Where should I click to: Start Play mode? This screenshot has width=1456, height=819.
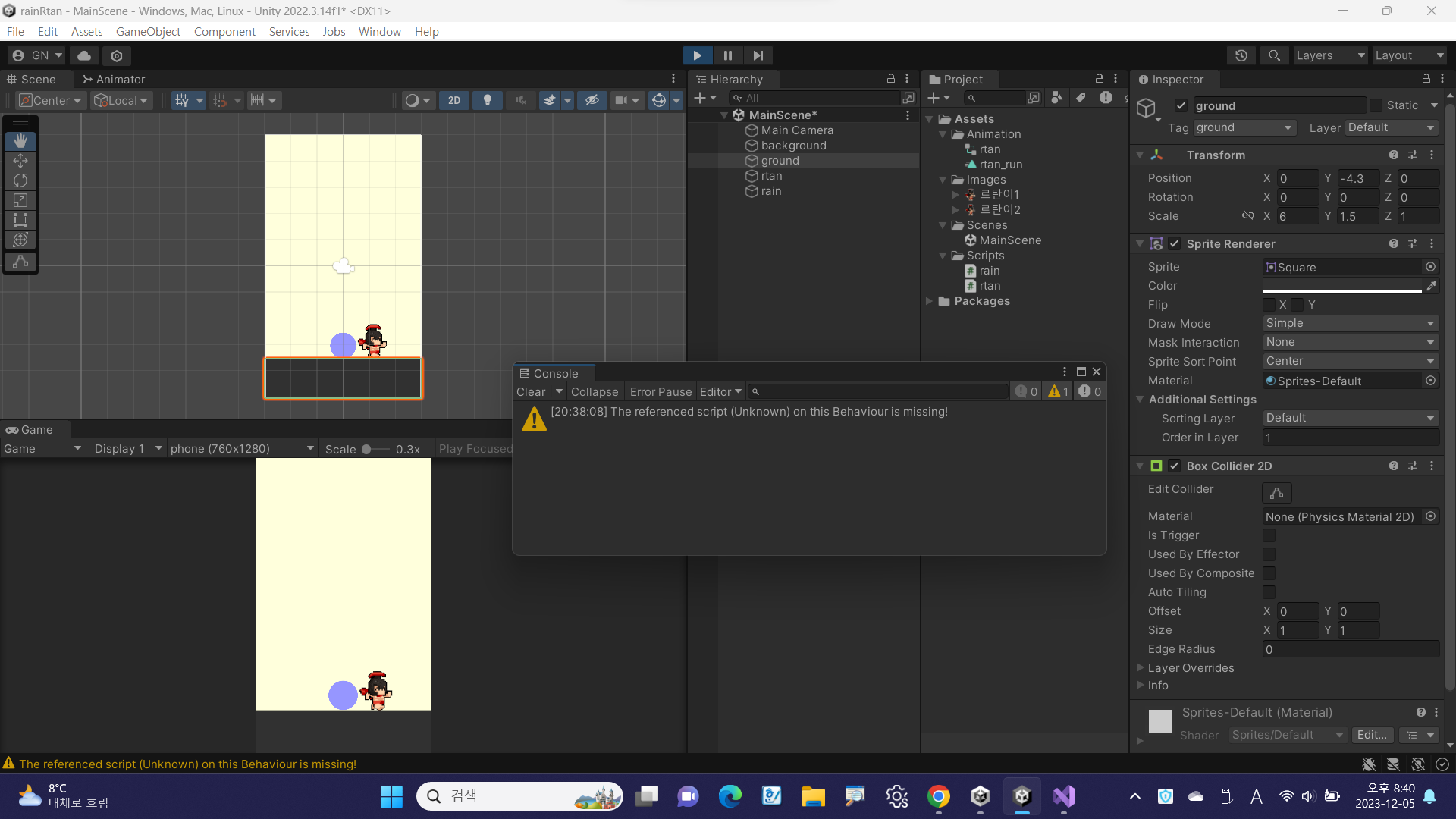(x=697, y=55)
